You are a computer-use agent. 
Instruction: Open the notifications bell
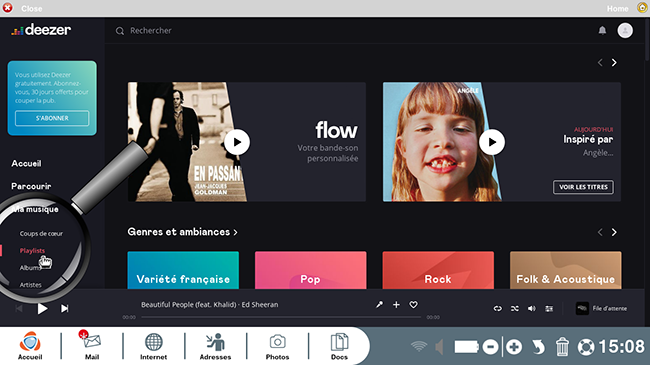coord(602,30)
